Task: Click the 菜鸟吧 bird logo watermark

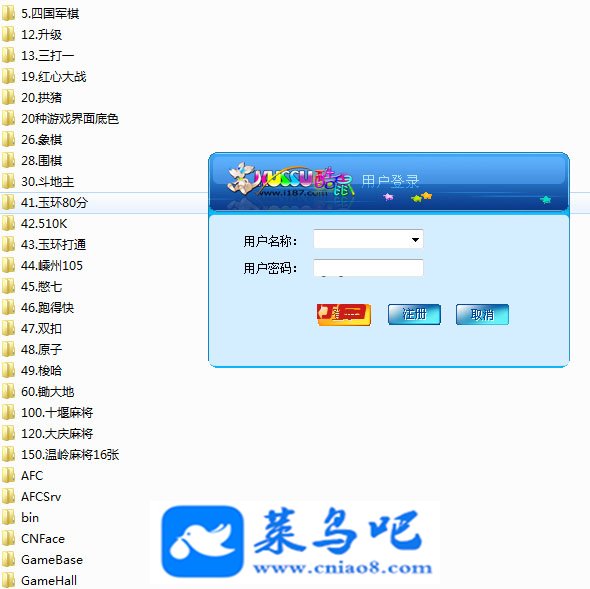Action: click(202, 541)
